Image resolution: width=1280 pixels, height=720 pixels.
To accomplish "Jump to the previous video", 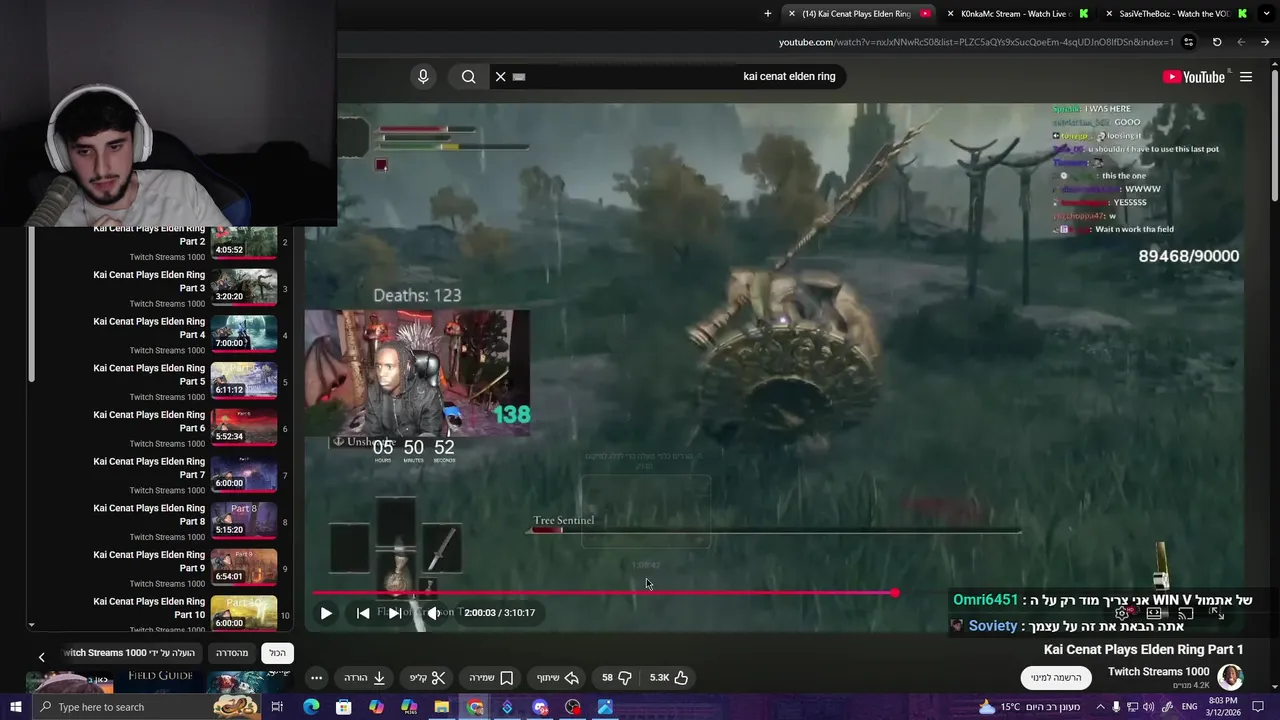I will pyautogui.click(x=363, y=613).
